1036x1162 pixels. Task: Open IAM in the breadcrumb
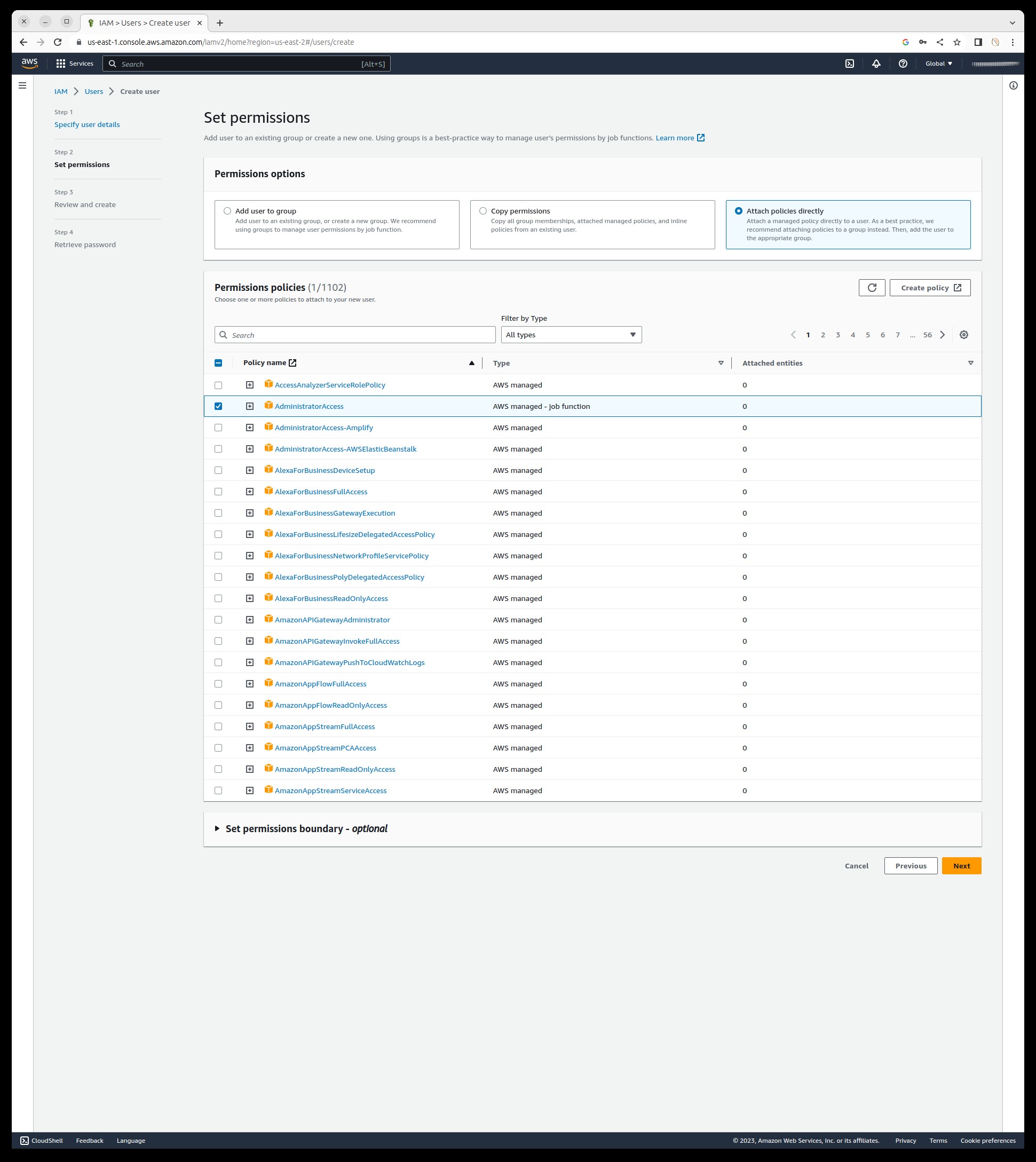pyautogui.click(x=61, y=91)
